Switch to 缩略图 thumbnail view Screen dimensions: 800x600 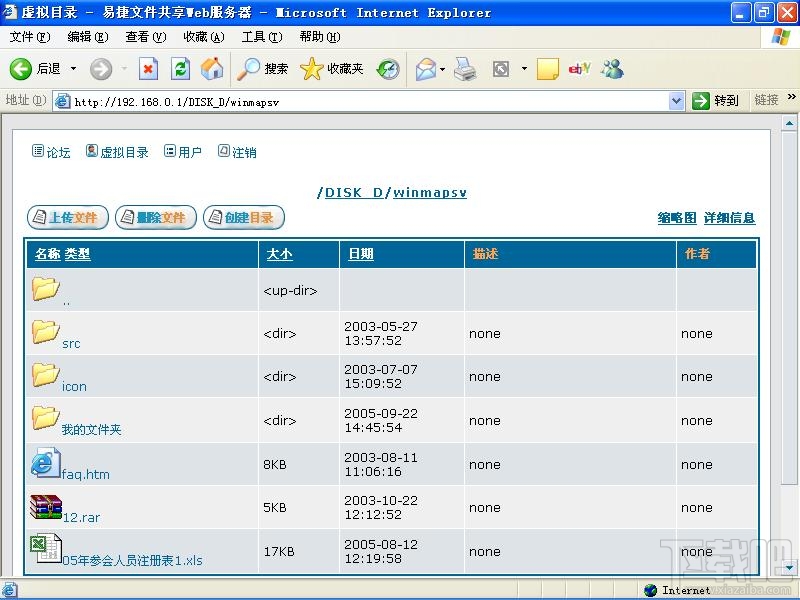[x=676, y=218]
